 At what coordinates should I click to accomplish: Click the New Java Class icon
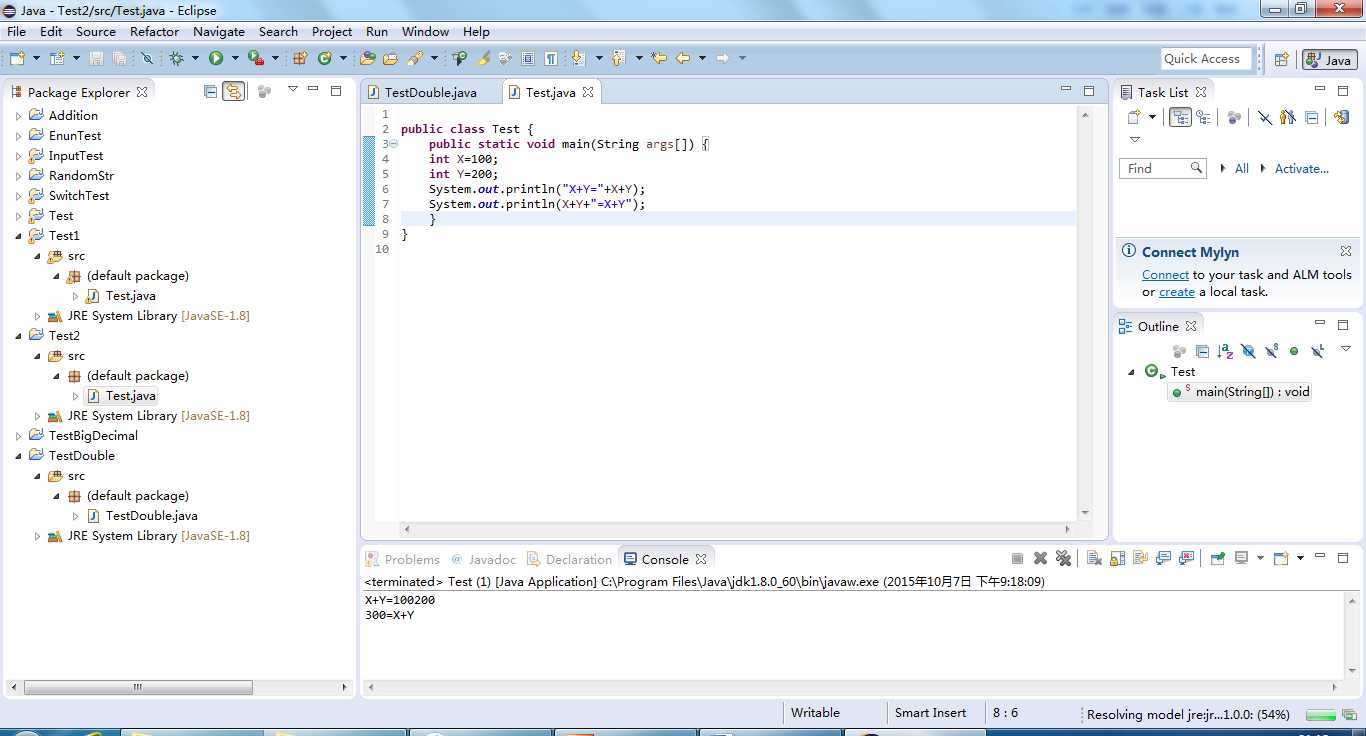click(324, 58)
